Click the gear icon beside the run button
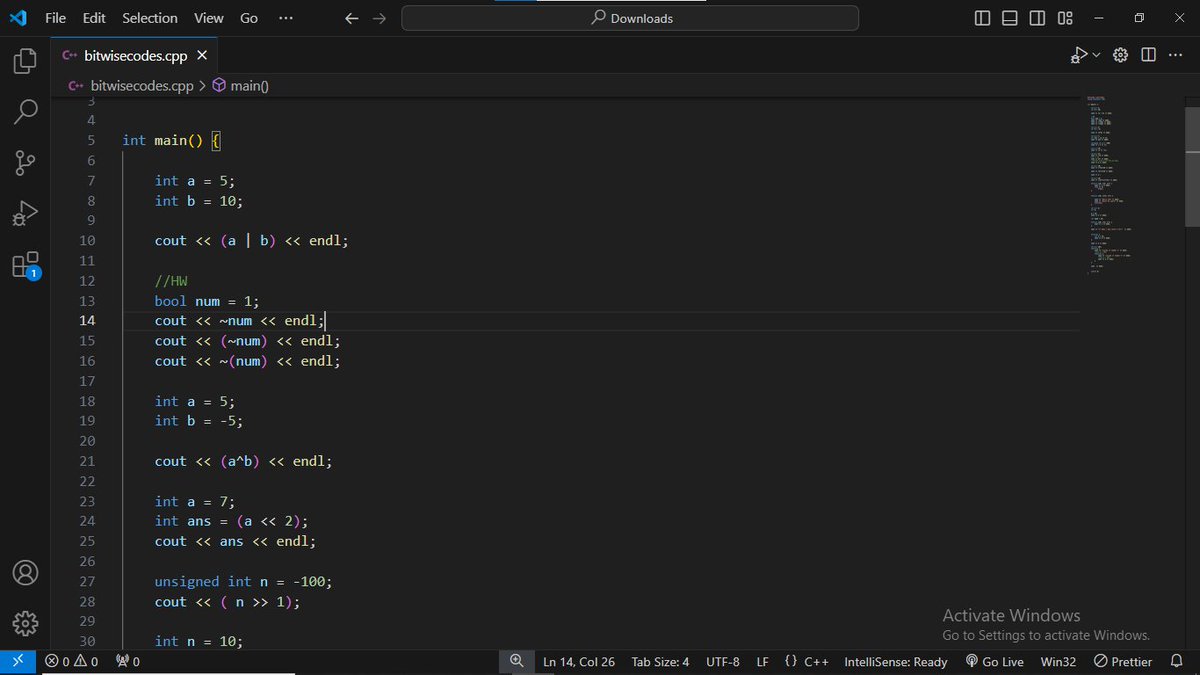The width and height of the screenshot is (1200, 675). coord(1121,55)
